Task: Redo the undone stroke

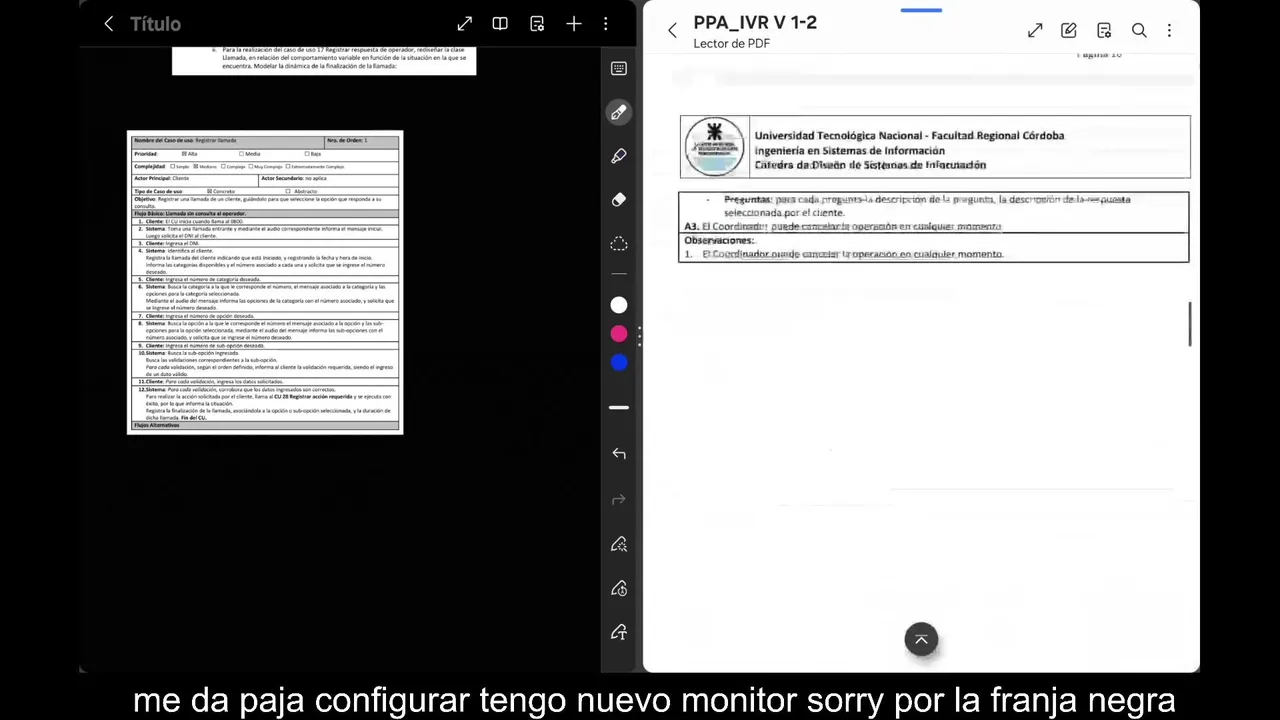Action: click(x=619, y=499)
